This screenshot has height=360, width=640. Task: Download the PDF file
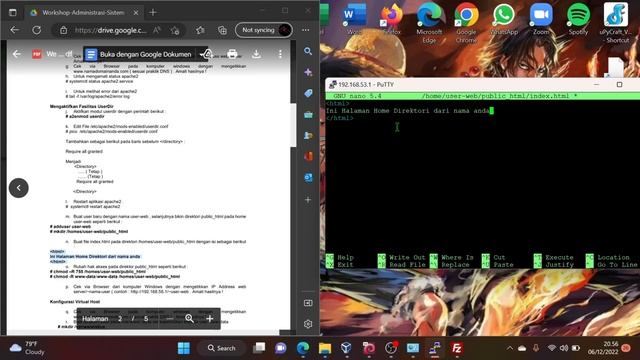point(256,54)
